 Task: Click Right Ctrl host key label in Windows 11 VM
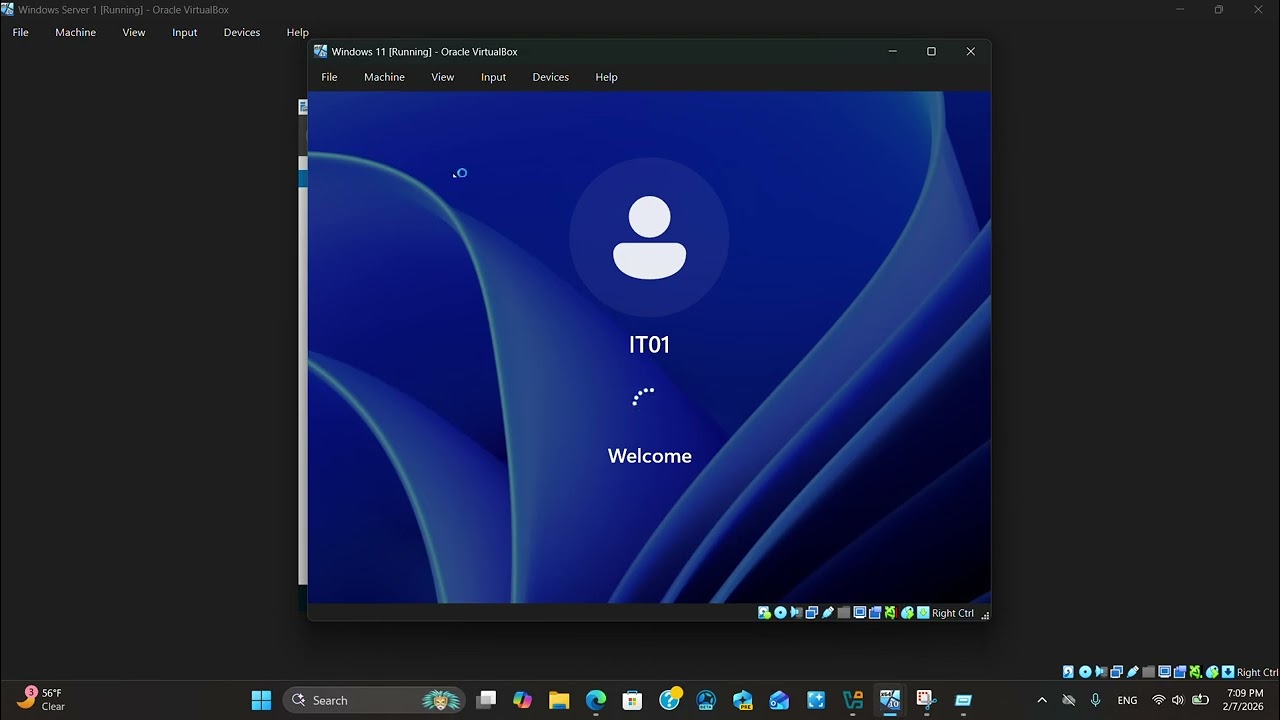(953, 613)
